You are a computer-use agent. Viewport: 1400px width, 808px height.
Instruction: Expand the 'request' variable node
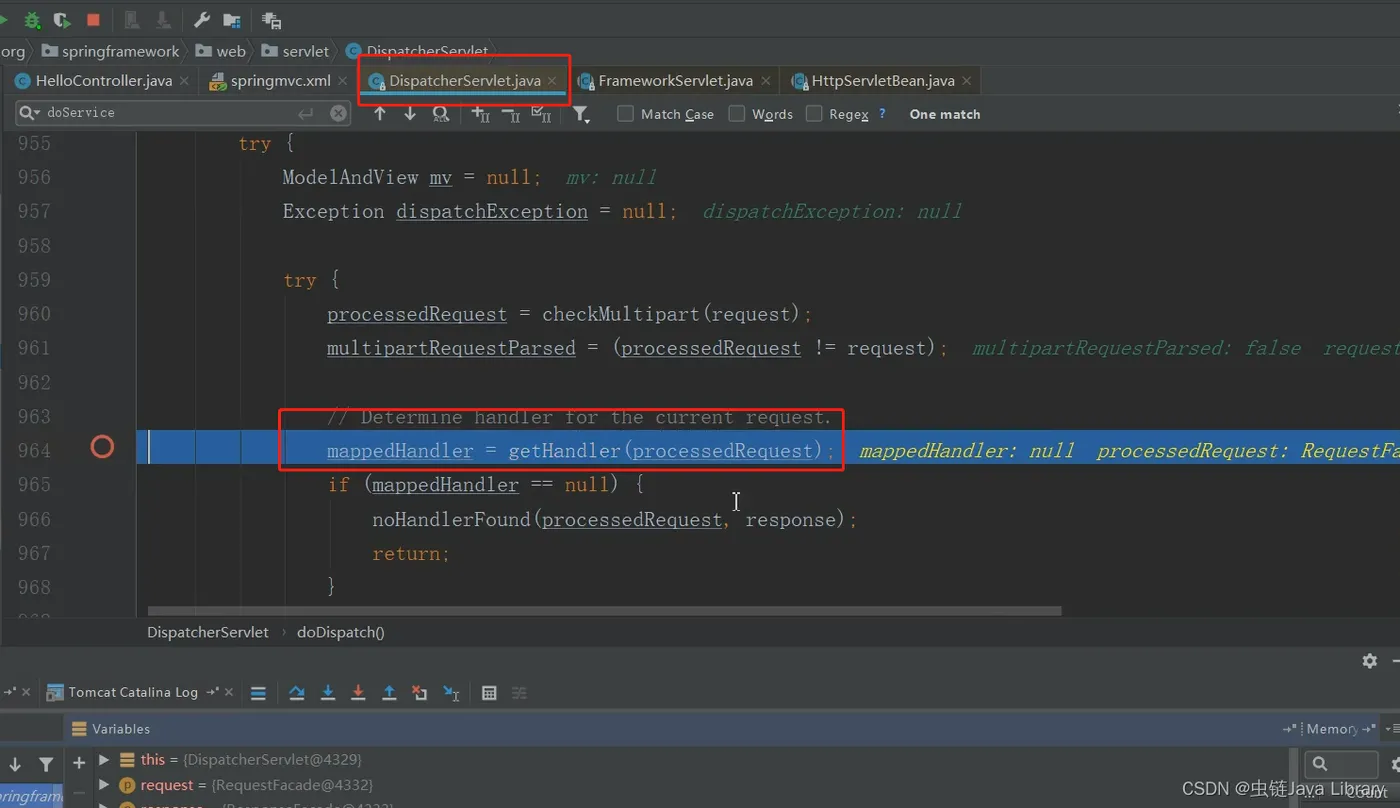[x=104, y=785]
